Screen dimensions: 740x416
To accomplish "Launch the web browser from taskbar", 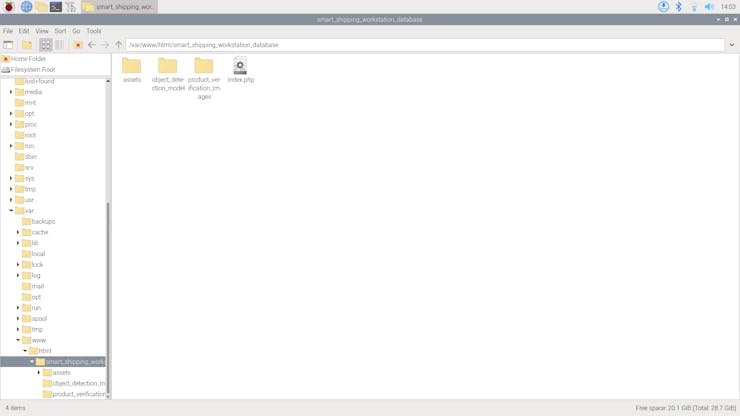I will tap(26, 7).
